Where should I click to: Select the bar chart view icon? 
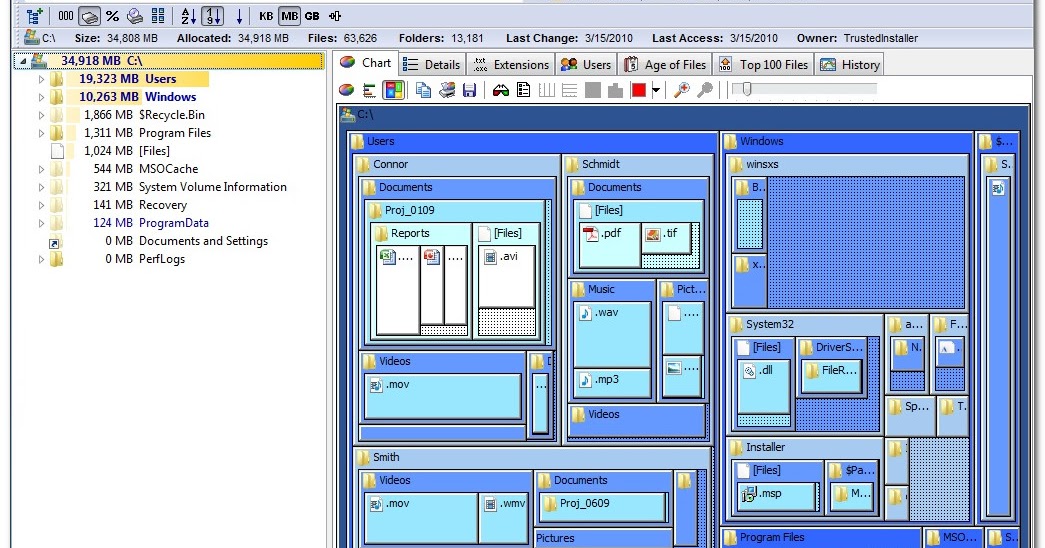[x=369, y=90]
